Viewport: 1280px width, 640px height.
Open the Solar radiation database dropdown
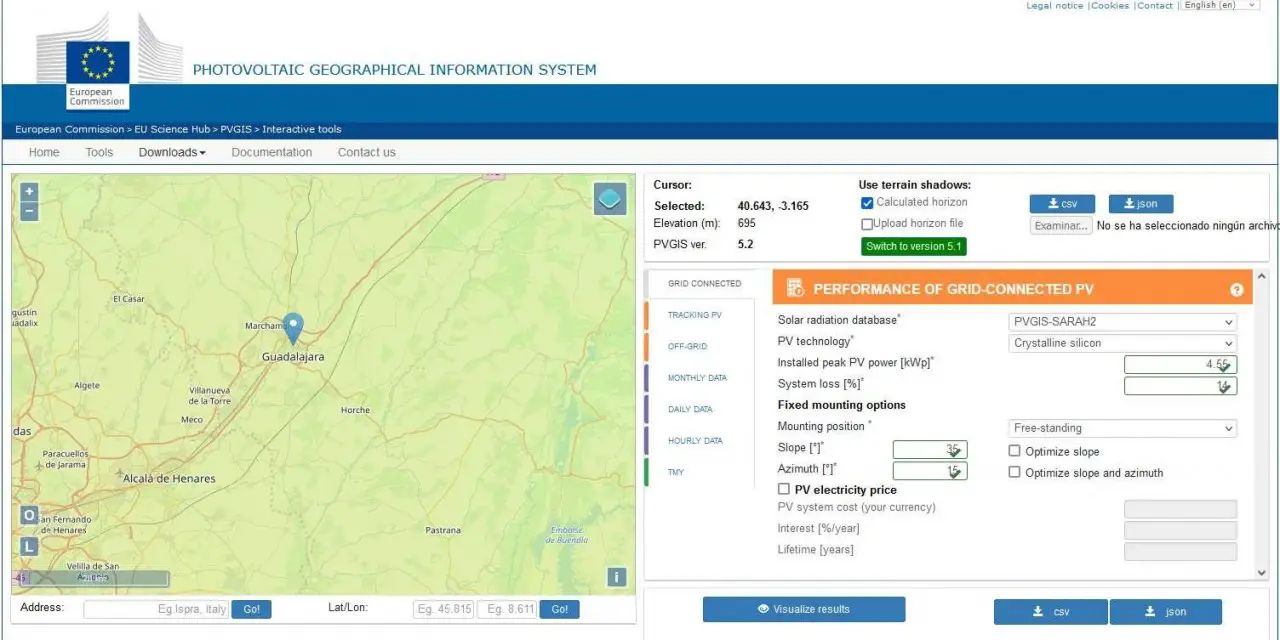pyautogui.click(x=1123, y=322)
